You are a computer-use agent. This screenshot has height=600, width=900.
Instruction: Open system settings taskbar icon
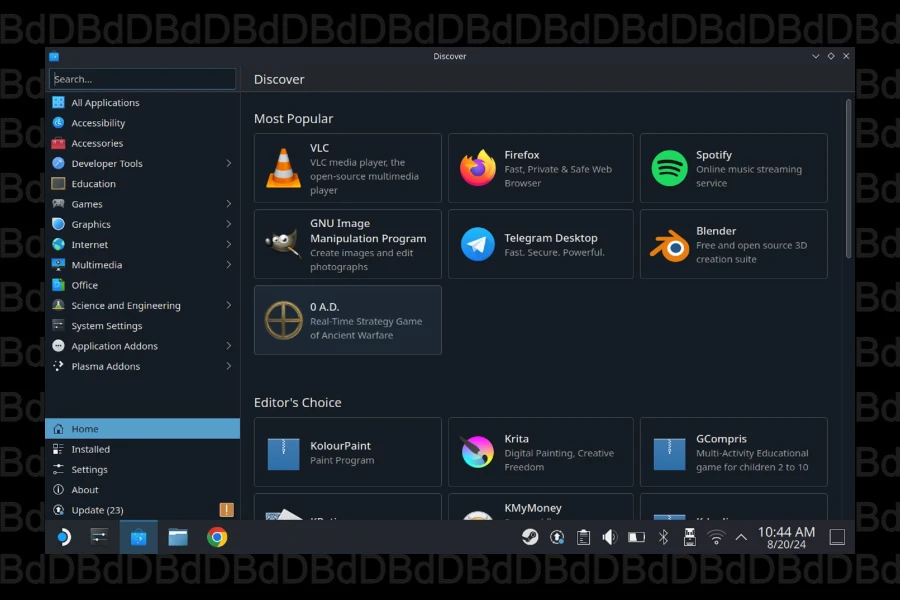(x=99, y=537)
